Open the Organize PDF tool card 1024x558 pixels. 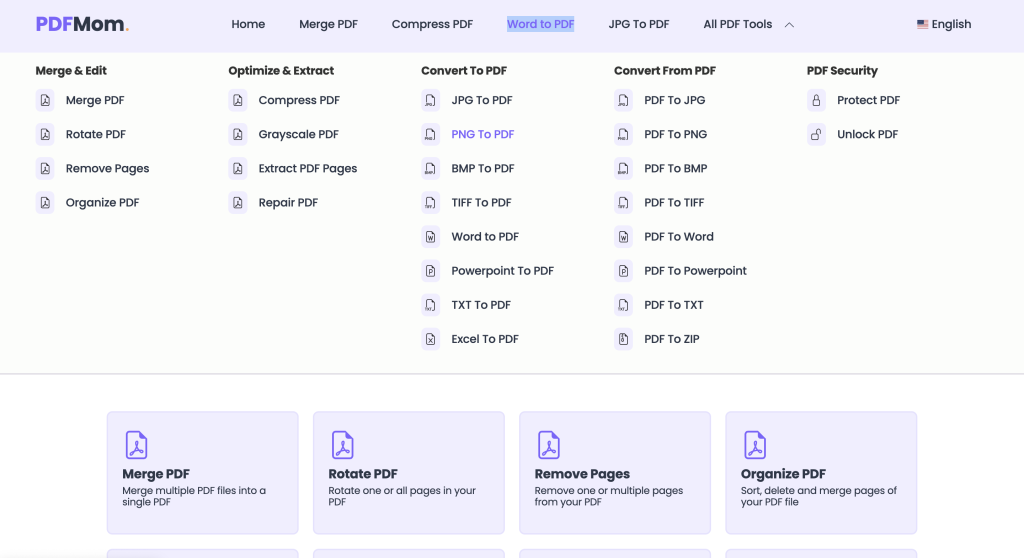tap(820, 472)
